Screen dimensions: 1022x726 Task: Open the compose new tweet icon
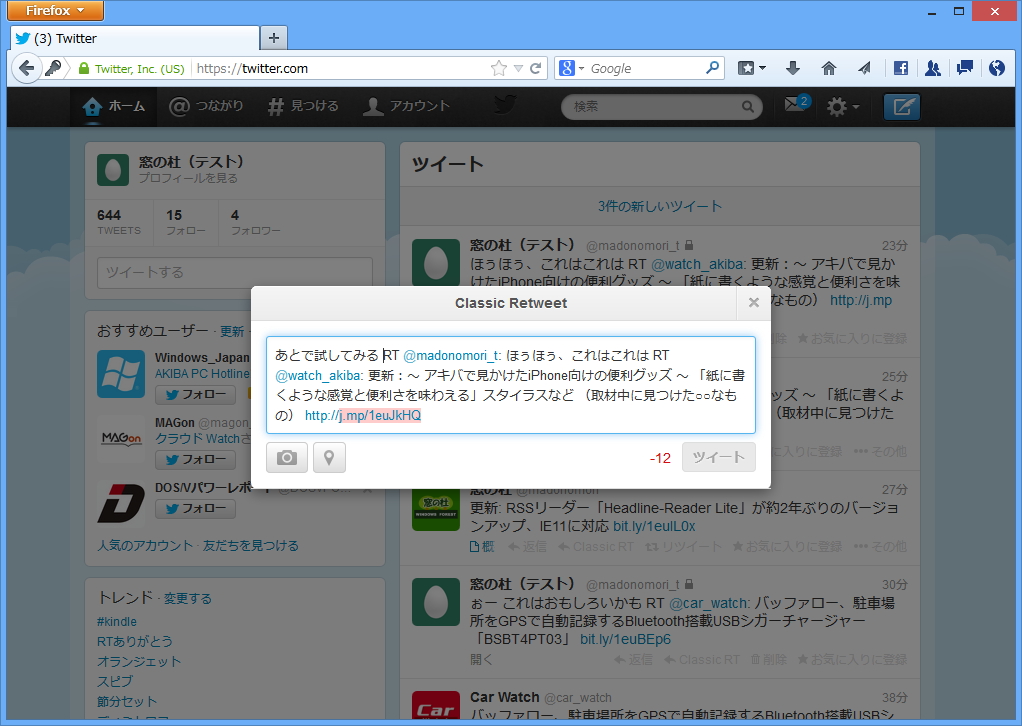pos(901,107)
